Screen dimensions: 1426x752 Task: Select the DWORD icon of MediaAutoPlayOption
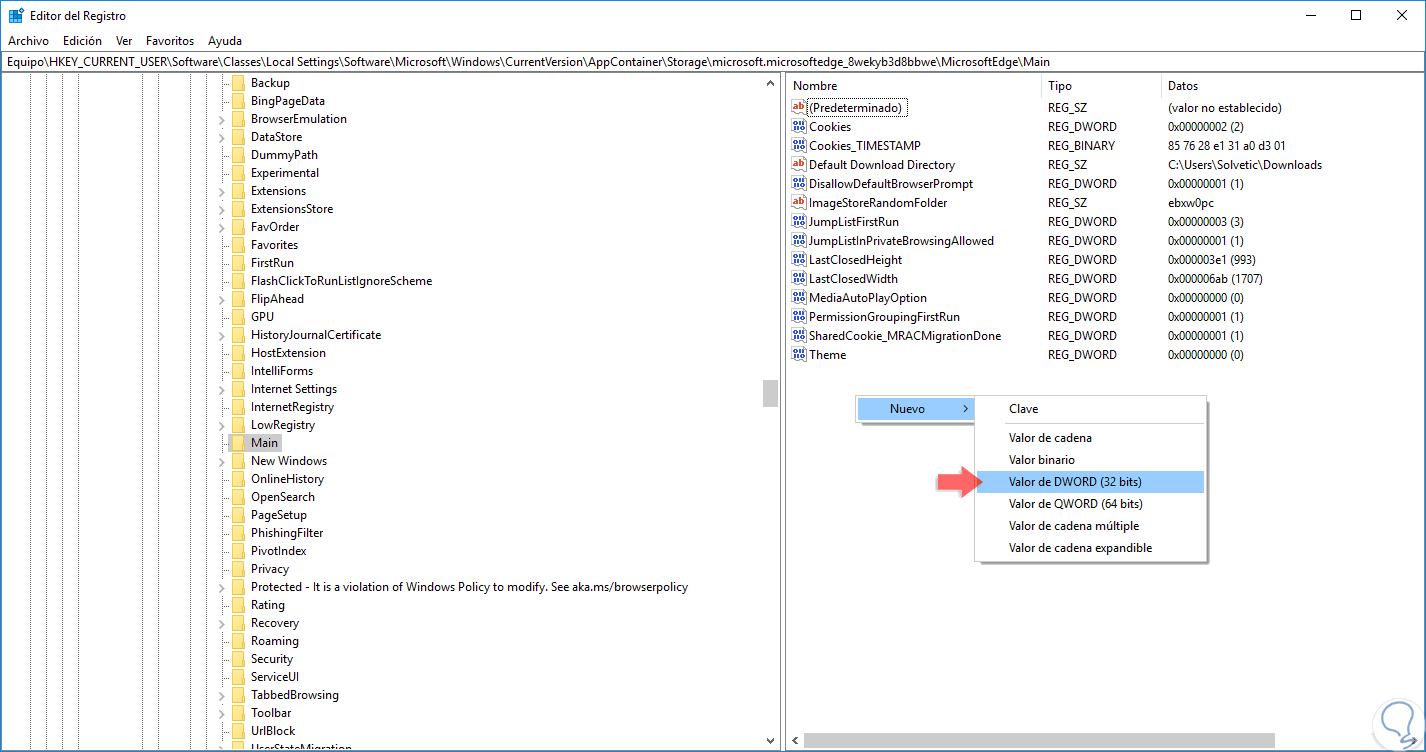(x=798, y=297)
